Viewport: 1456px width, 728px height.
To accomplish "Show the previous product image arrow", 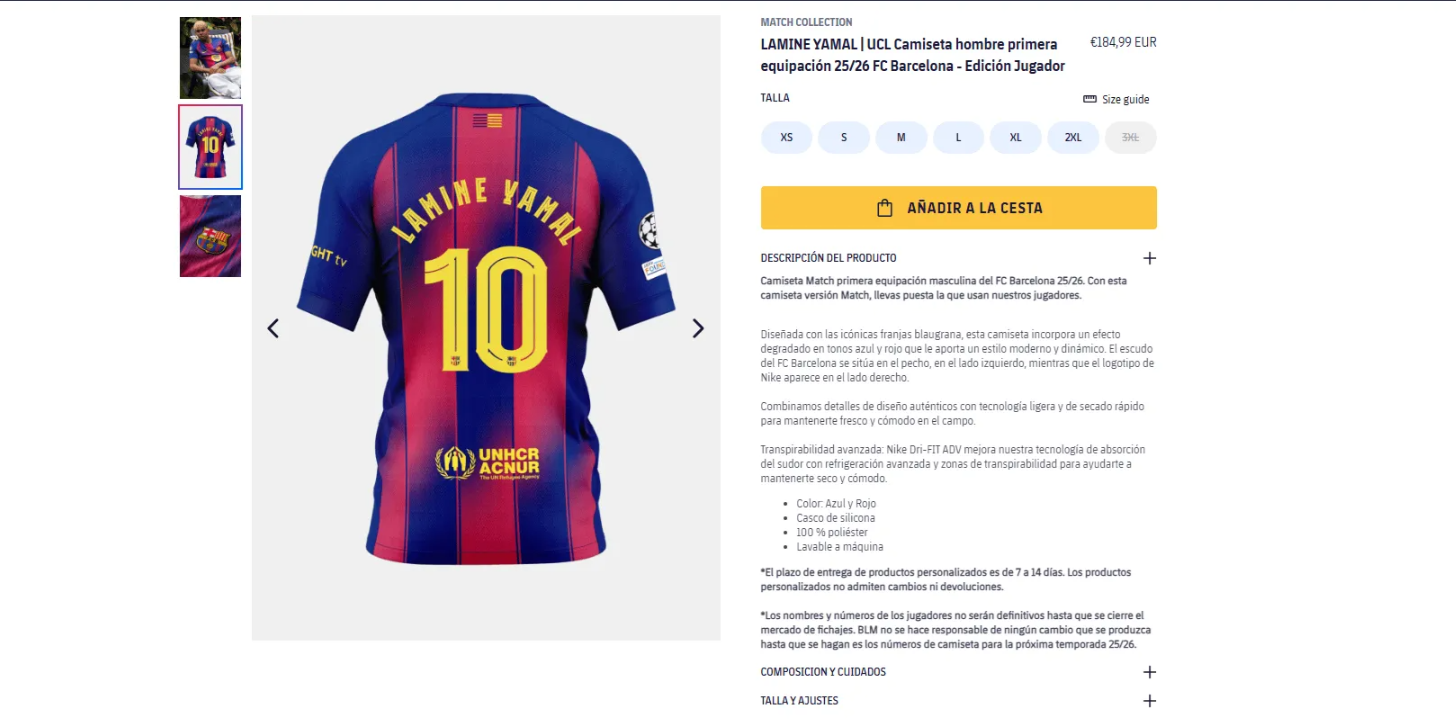I will pyautogui.click(x=273, y=328).
